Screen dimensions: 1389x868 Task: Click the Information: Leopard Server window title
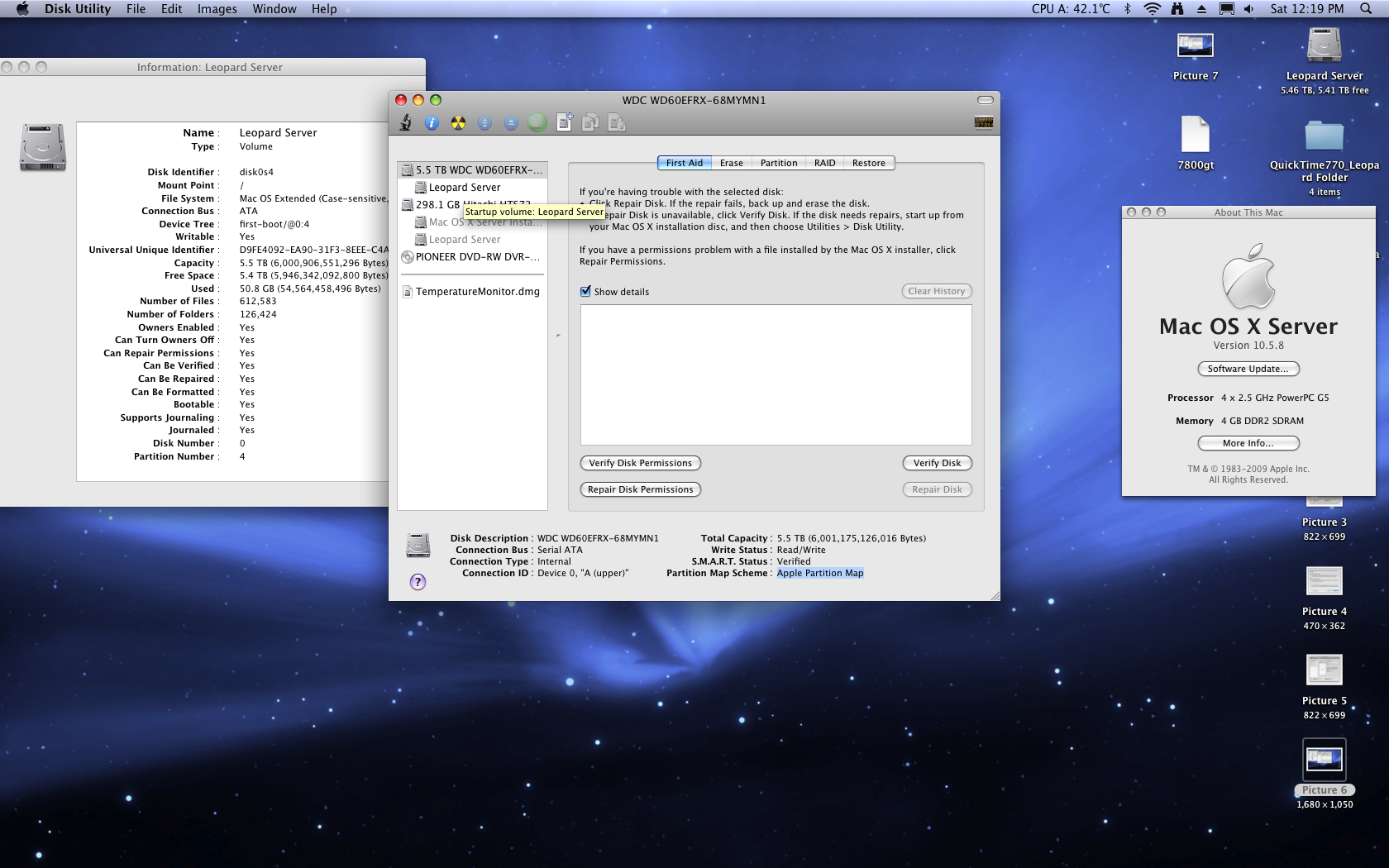(x=210, y=67)
